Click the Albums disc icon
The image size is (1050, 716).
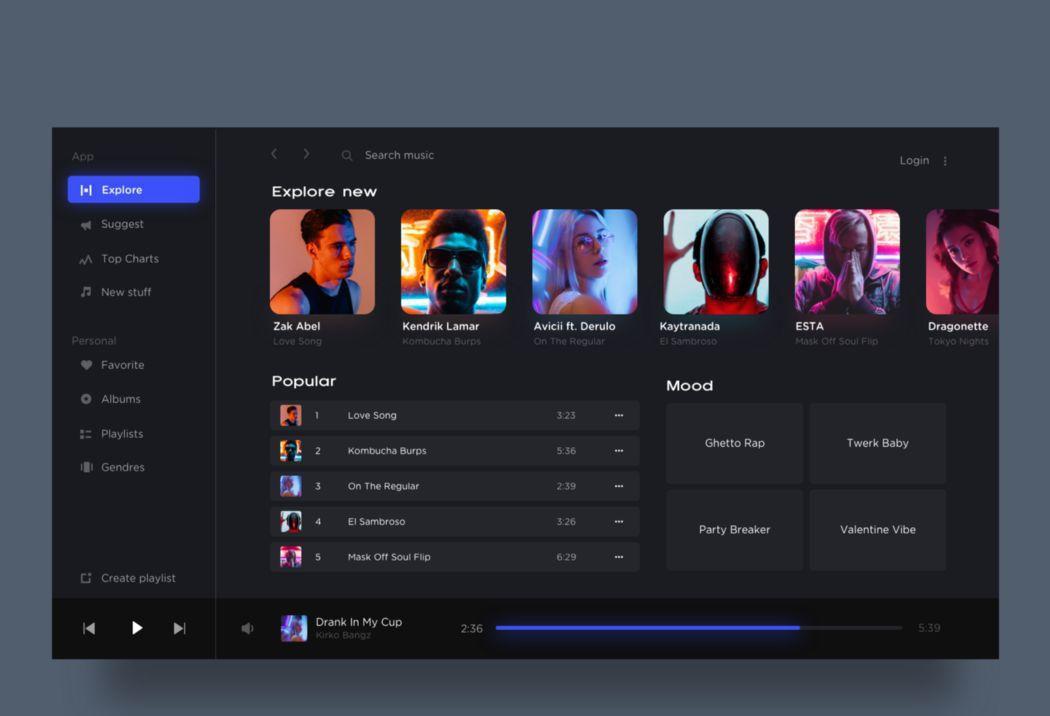[86, 399]
